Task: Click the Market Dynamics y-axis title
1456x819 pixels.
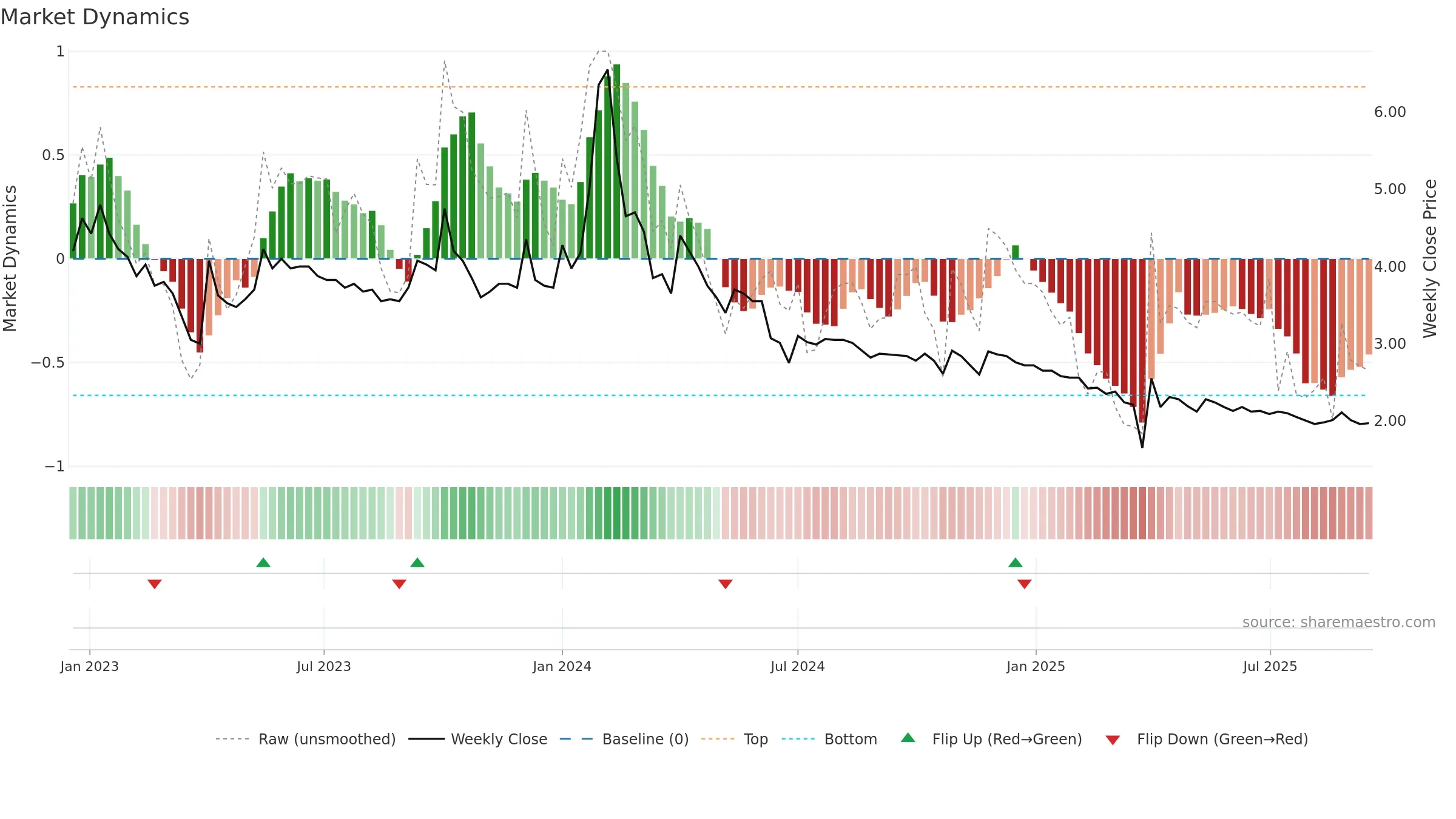Action: pos(10,258)
